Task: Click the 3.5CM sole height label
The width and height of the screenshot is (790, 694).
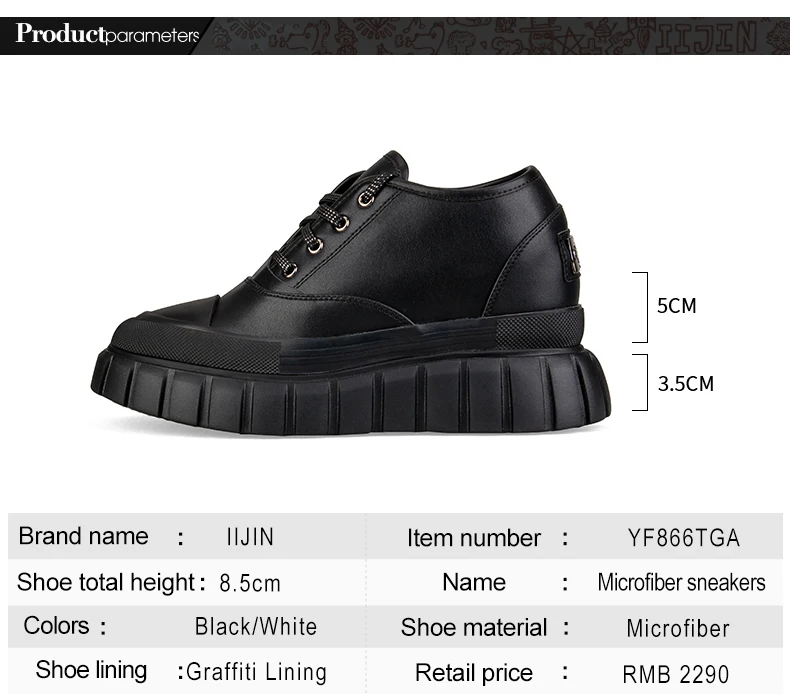Action: pyautogui.click(x=686, y=384)
